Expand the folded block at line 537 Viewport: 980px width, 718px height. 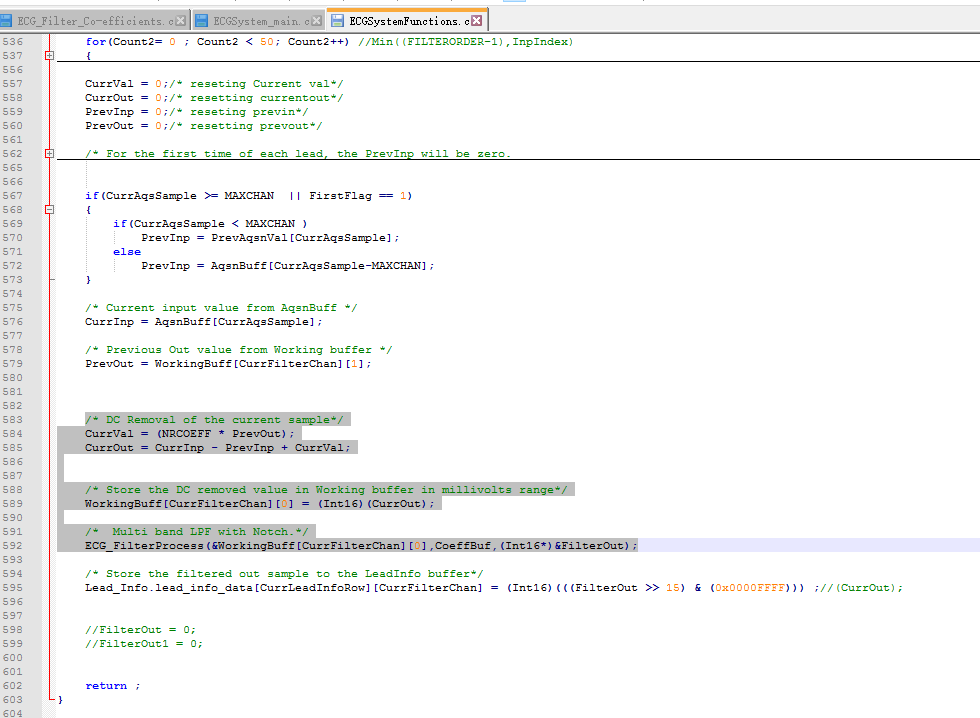pyautogui.click(x=49, y=56)
